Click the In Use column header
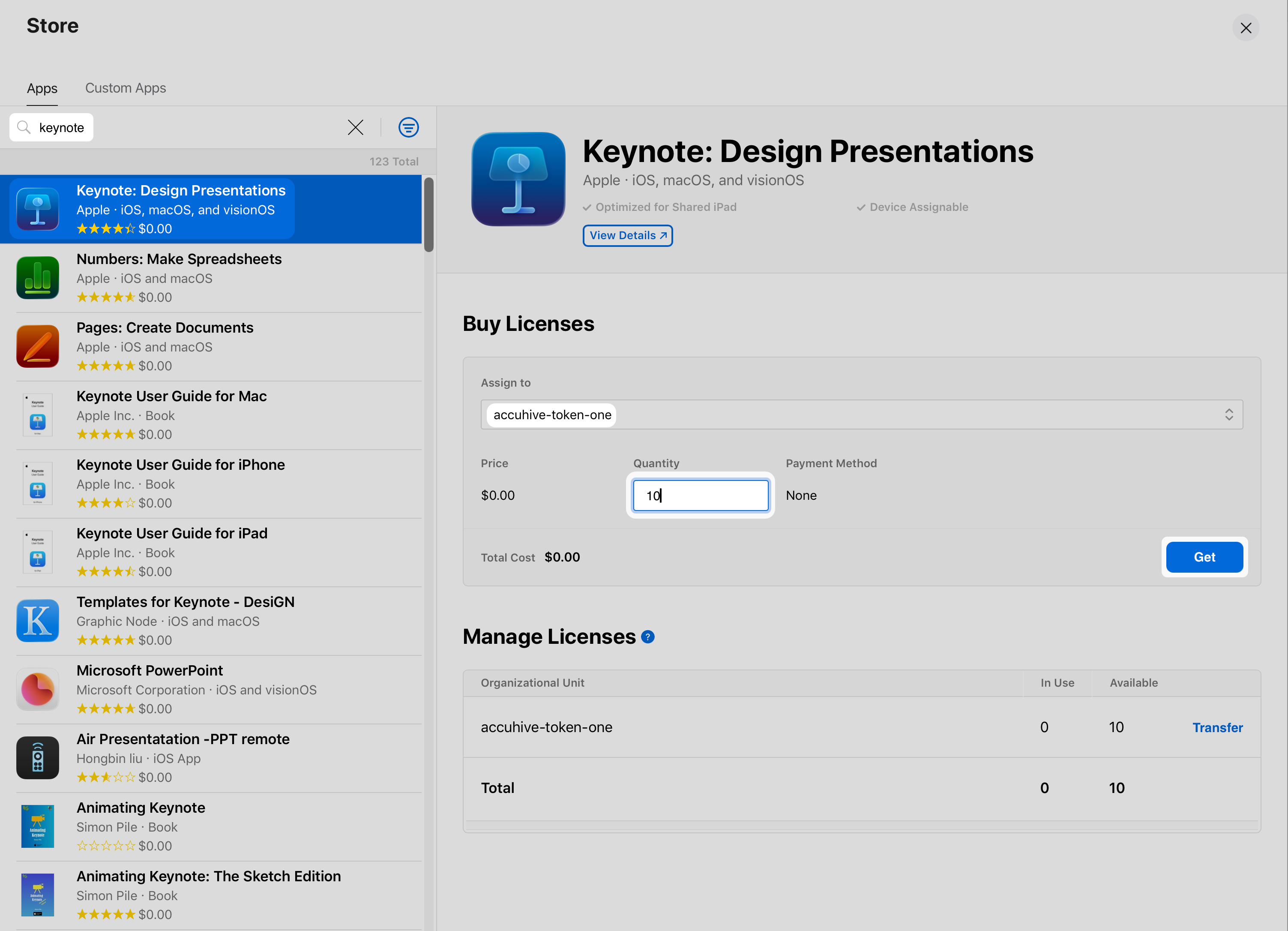The width and height of the screenshot is (1288, 931). click(1057, 683)
